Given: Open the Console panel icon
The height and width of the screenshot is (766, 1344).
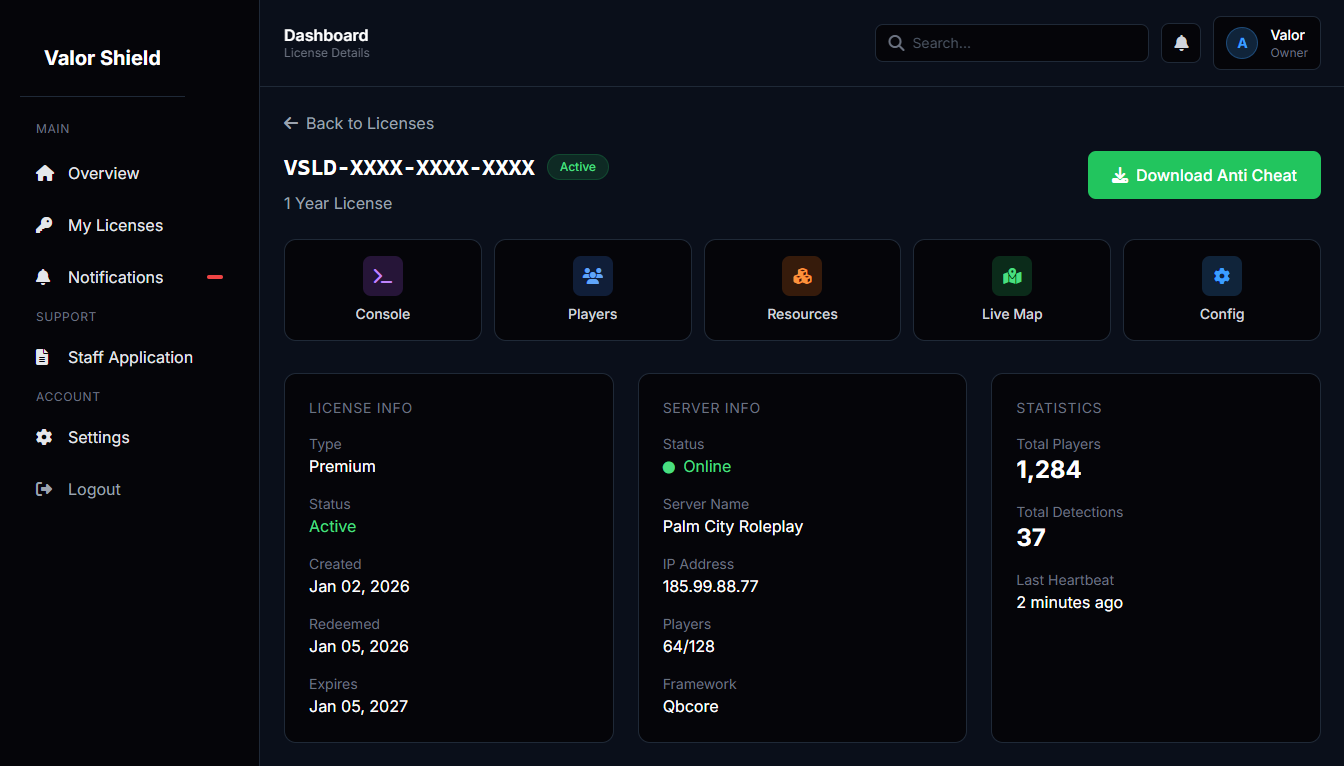Looking at the screenshot, I should pos(383,275).
